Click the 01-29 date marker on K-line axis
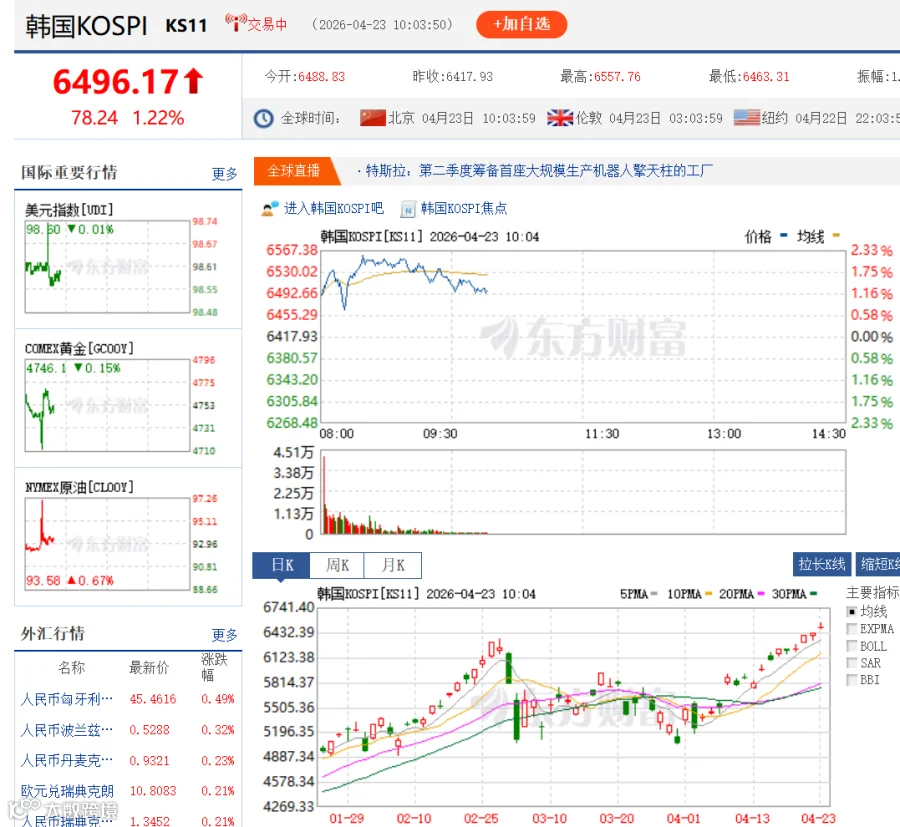The image size is (900, 827). (x=346, y=818)
